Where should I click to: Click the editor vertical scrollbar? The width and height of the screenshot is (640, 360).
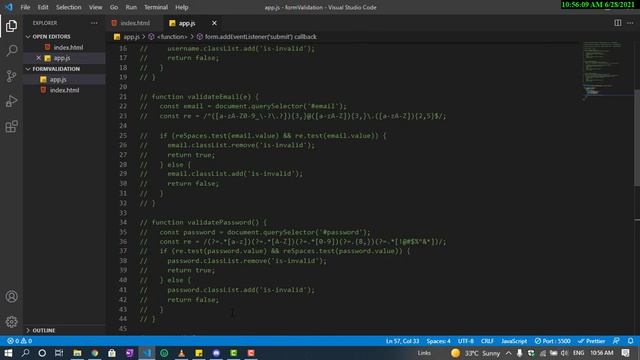click(637, 137)
